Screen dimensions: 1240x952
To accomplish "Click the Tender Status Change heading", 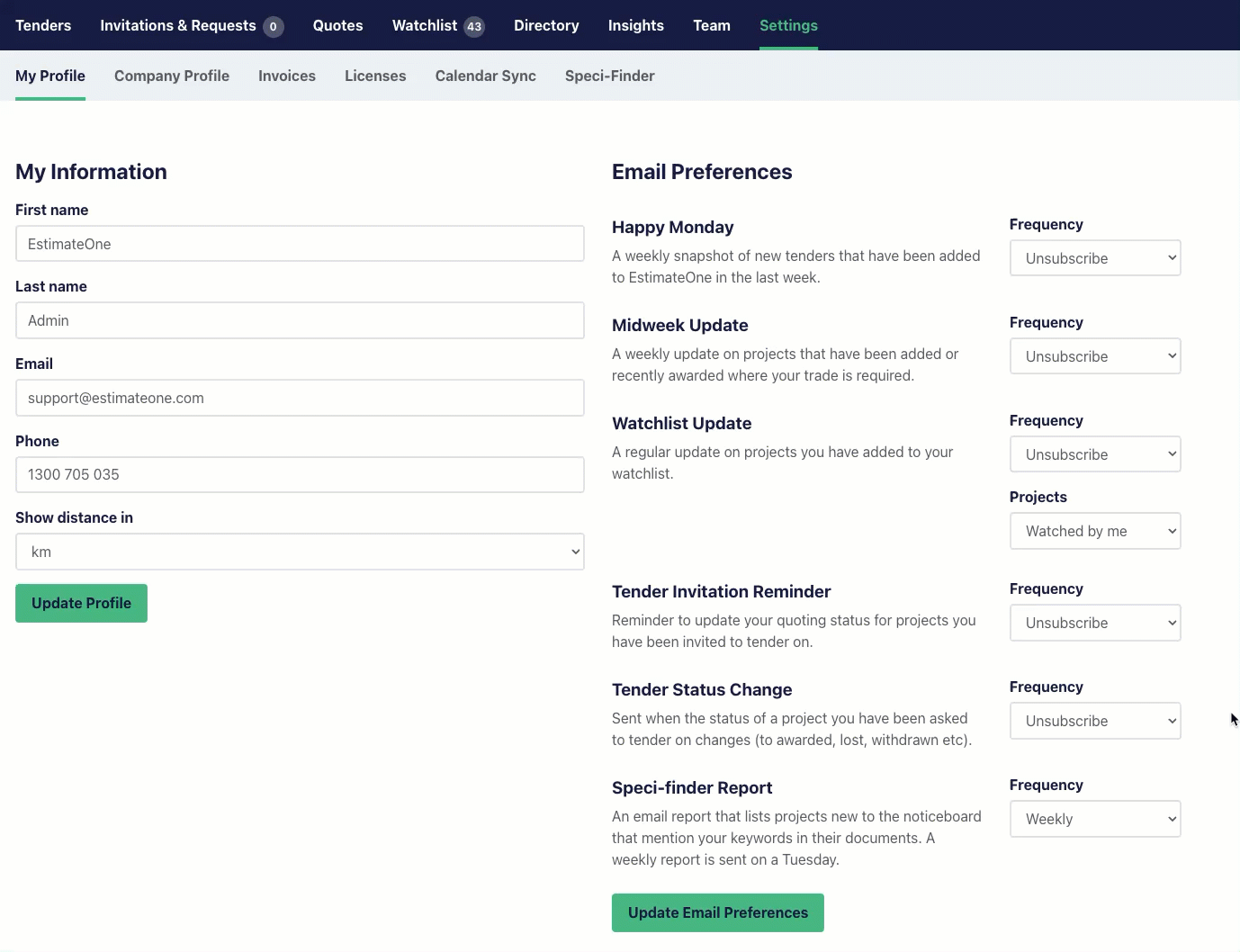I will click(x=702, y=690).
